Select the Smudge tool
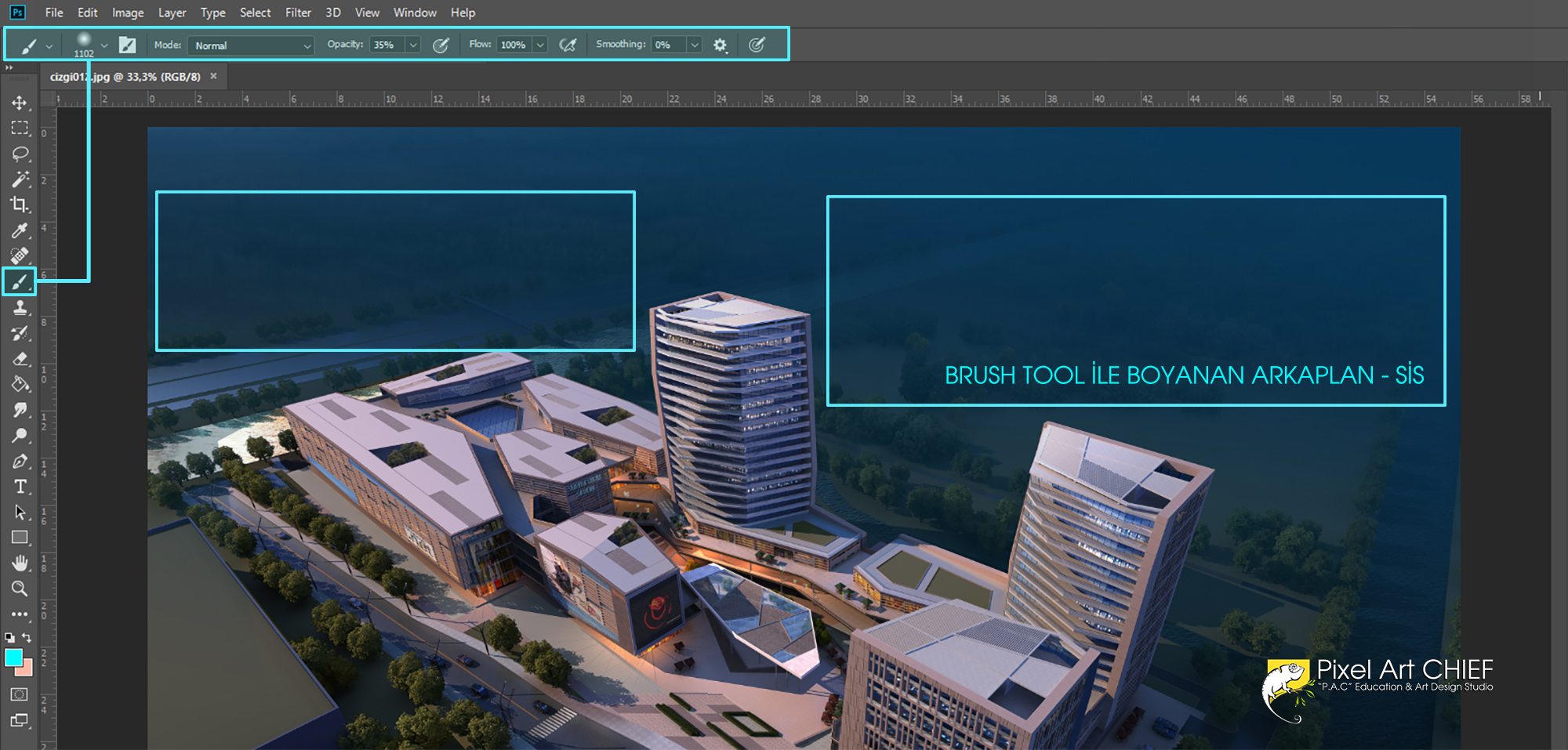 pyautogui.click(x=20, y=410)
